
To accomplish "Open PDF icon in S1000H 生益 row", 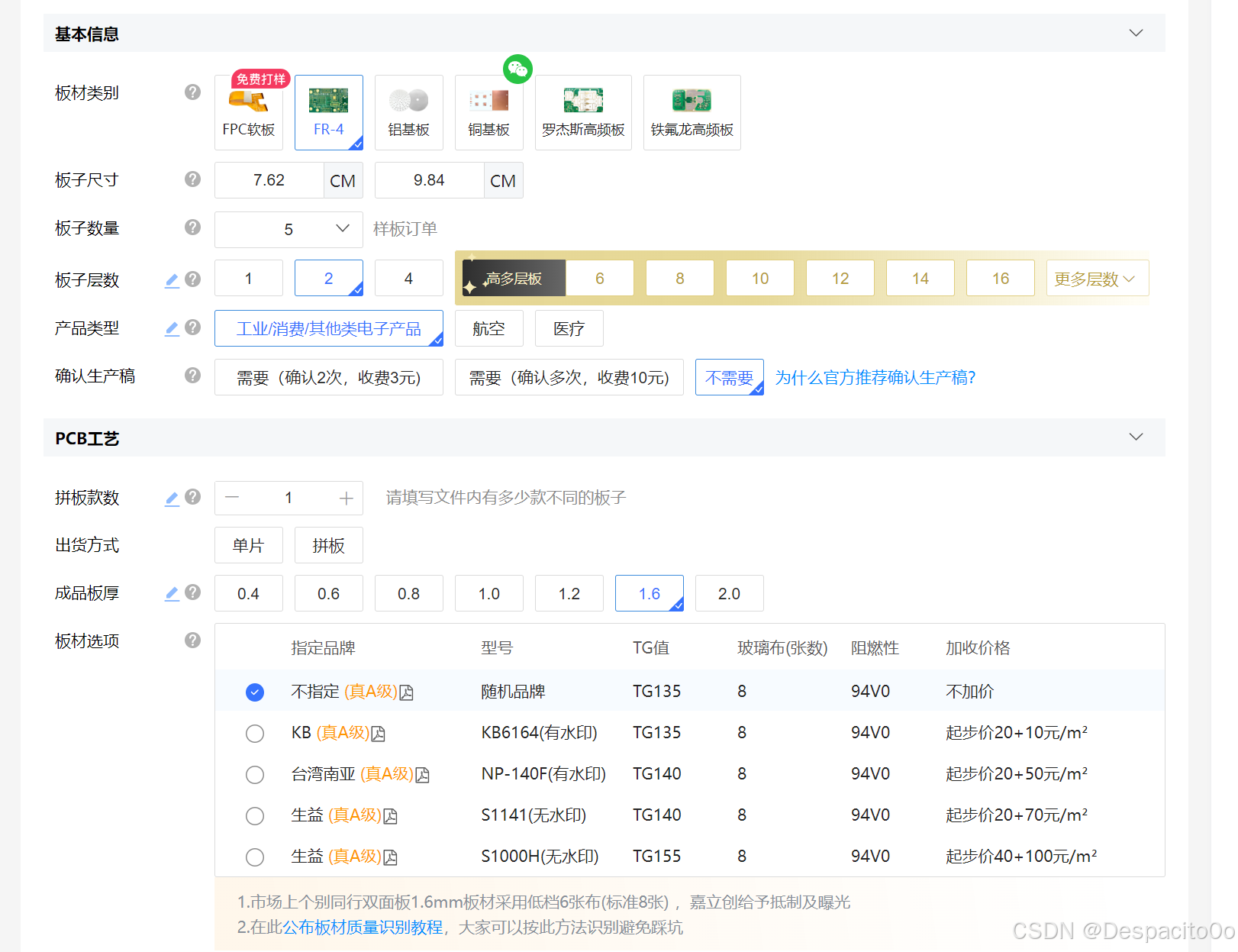I will (x=391, y=857).
